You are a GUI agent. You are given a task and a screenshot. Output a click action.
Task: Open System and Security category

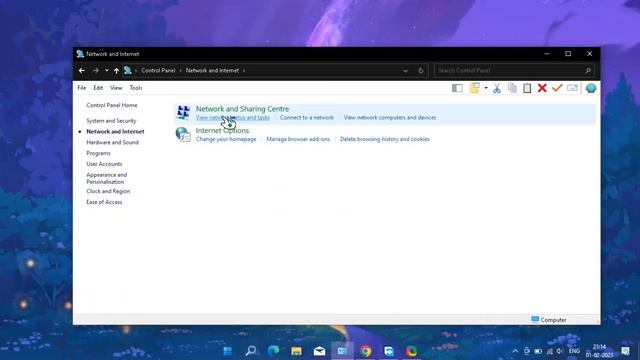111,121
